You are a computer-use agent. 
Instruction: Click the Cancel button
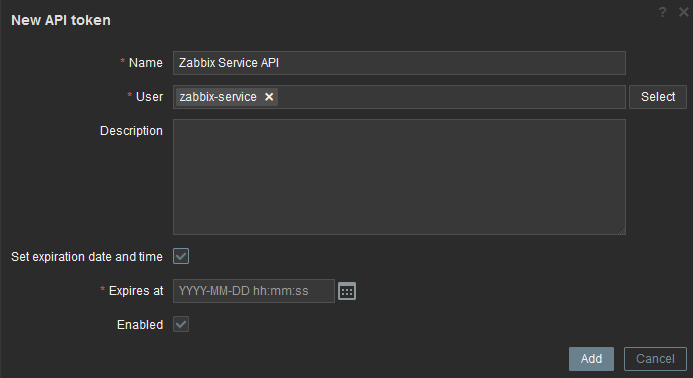(x=655, y=359)
